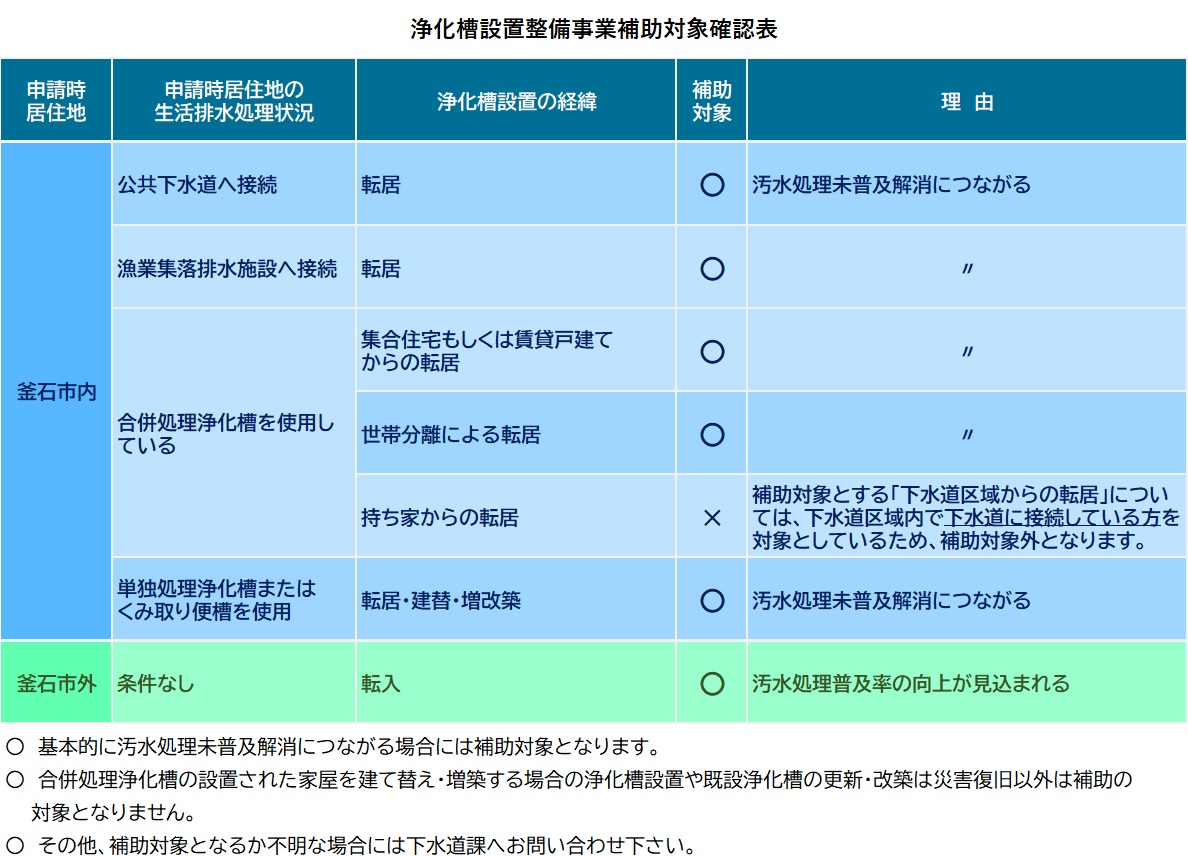This screenshot has height=856, width=1188.
Task: Click the 釜石市外 row header cell
Action: click(56, 684)
